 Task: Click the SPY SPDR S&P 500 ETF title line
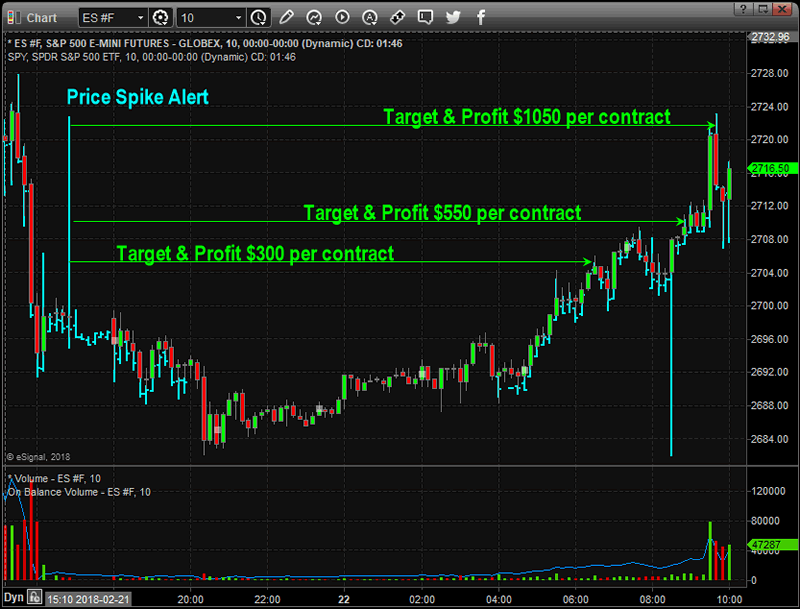152,57
